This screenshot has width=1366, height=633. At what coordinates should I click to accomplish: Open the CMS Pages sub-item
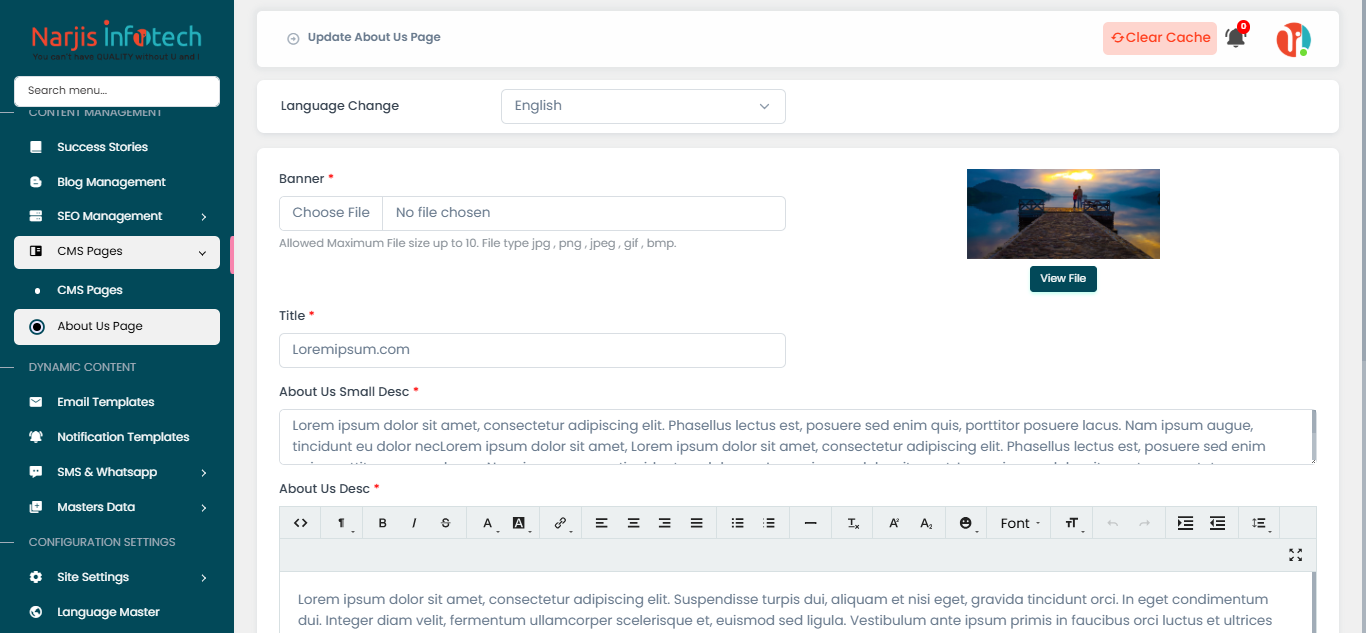(90, 290)
